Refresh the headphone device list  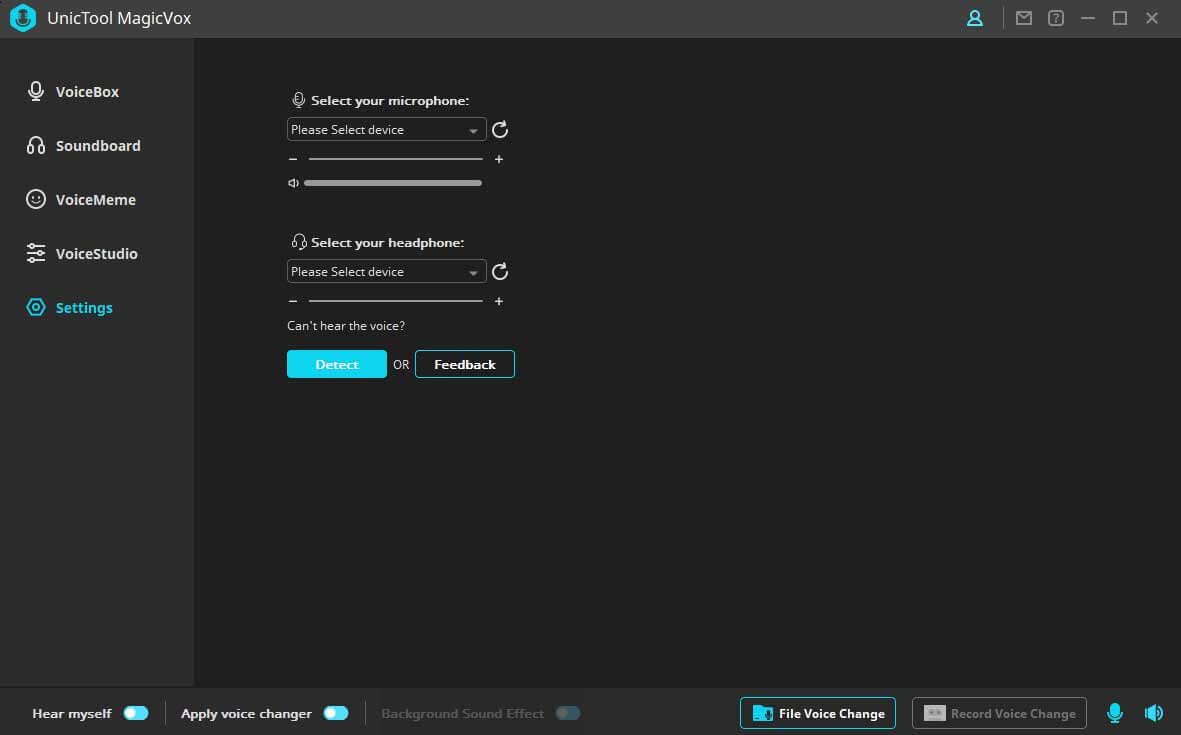point(501,272)
